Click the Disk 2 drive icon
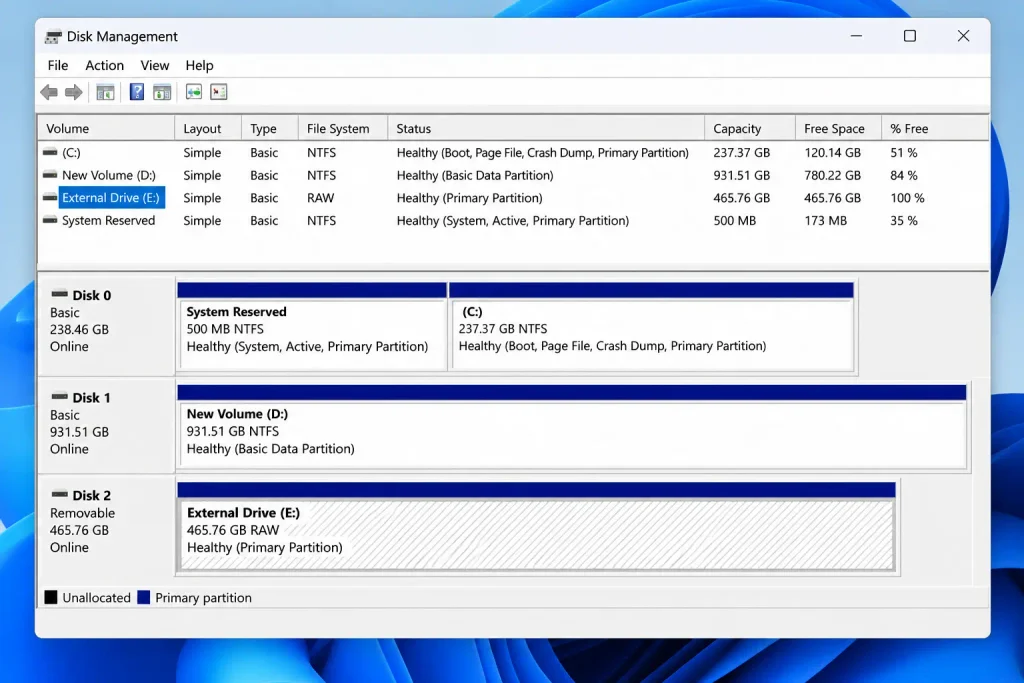The width and height of the screenshot is (1024, 683). point(59,494)
